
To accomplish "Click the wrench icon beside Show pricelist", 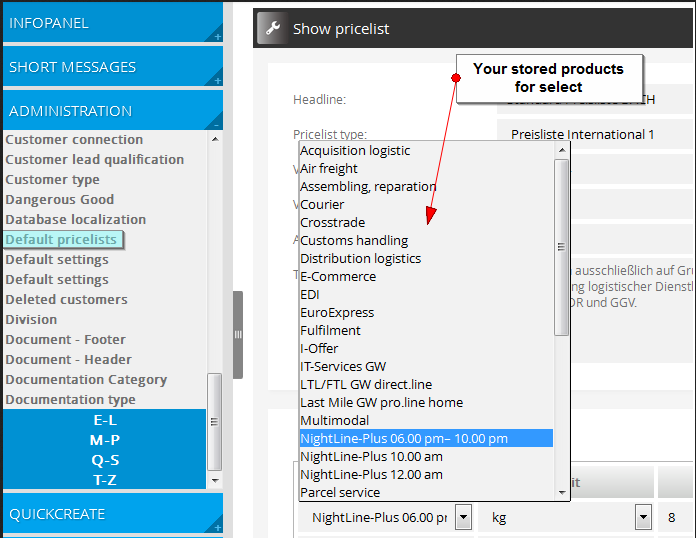I will pyautogui.click(x=273, y=29).
